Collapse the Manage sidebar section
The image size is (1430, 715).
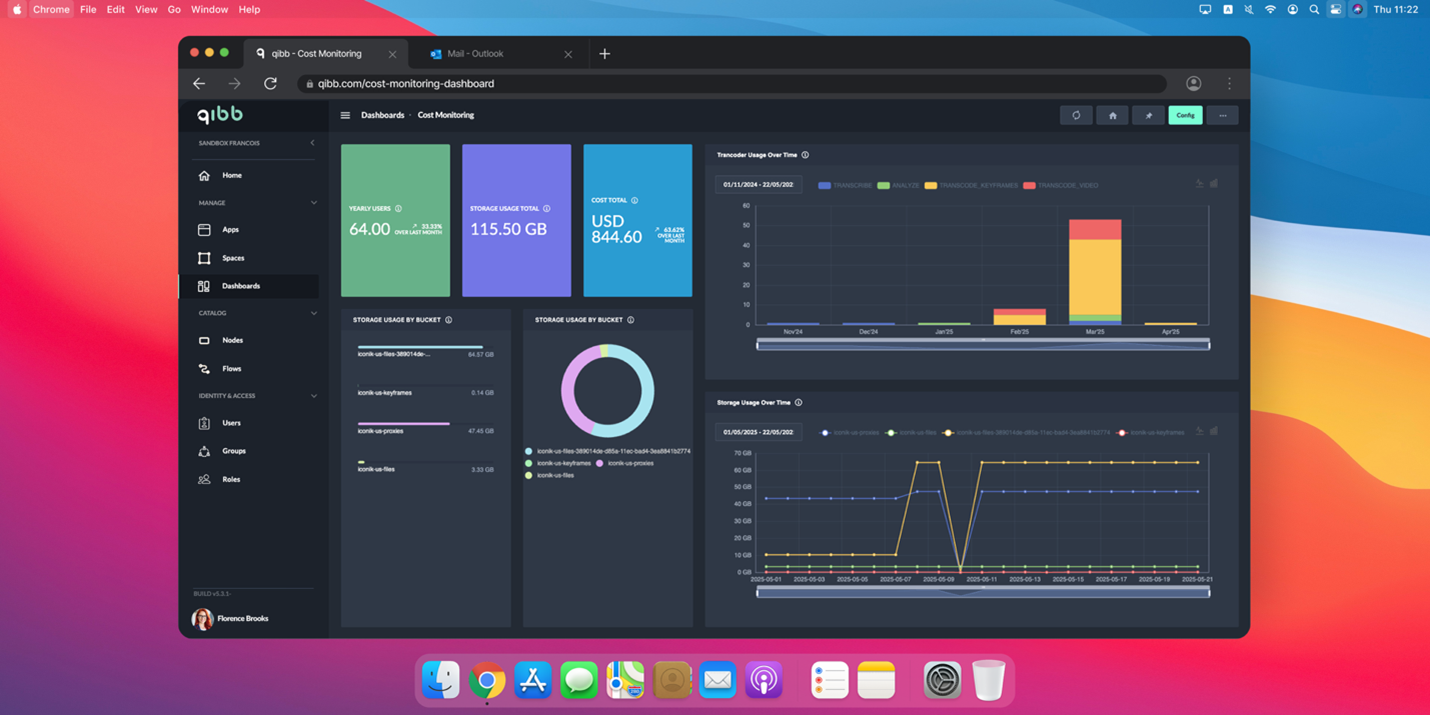(313, 203)
